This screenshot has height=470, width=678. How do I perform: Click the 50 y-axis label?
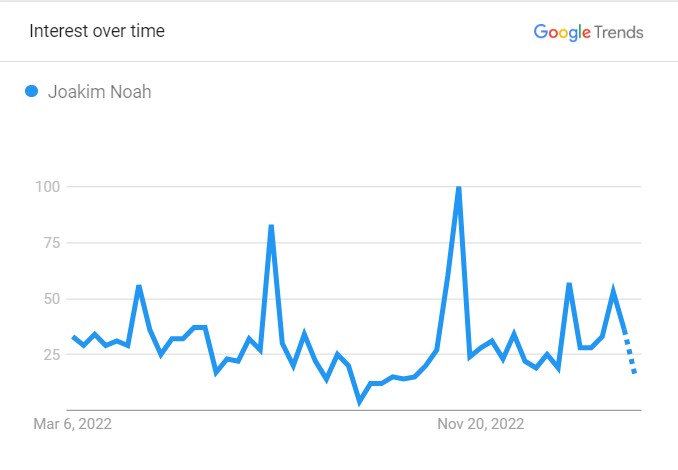tap(52, 298)
